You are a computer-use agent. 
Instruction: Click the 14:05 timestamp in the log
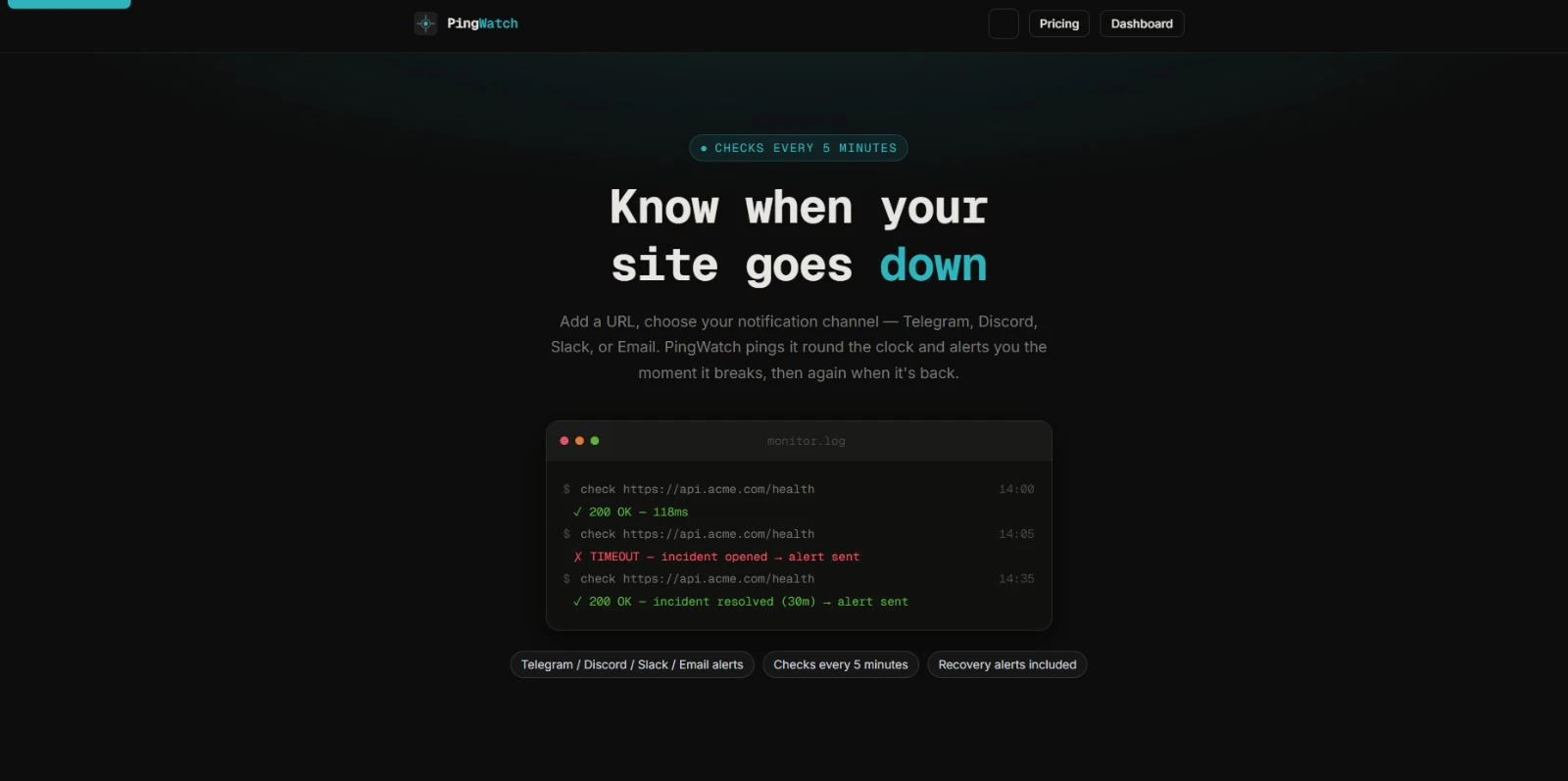pos(1016,534)
